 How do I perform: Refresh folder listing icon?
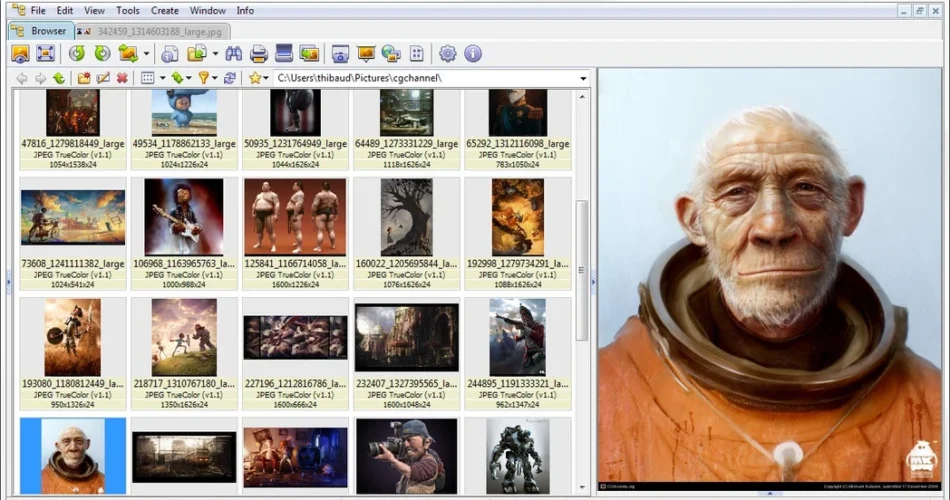230,78
